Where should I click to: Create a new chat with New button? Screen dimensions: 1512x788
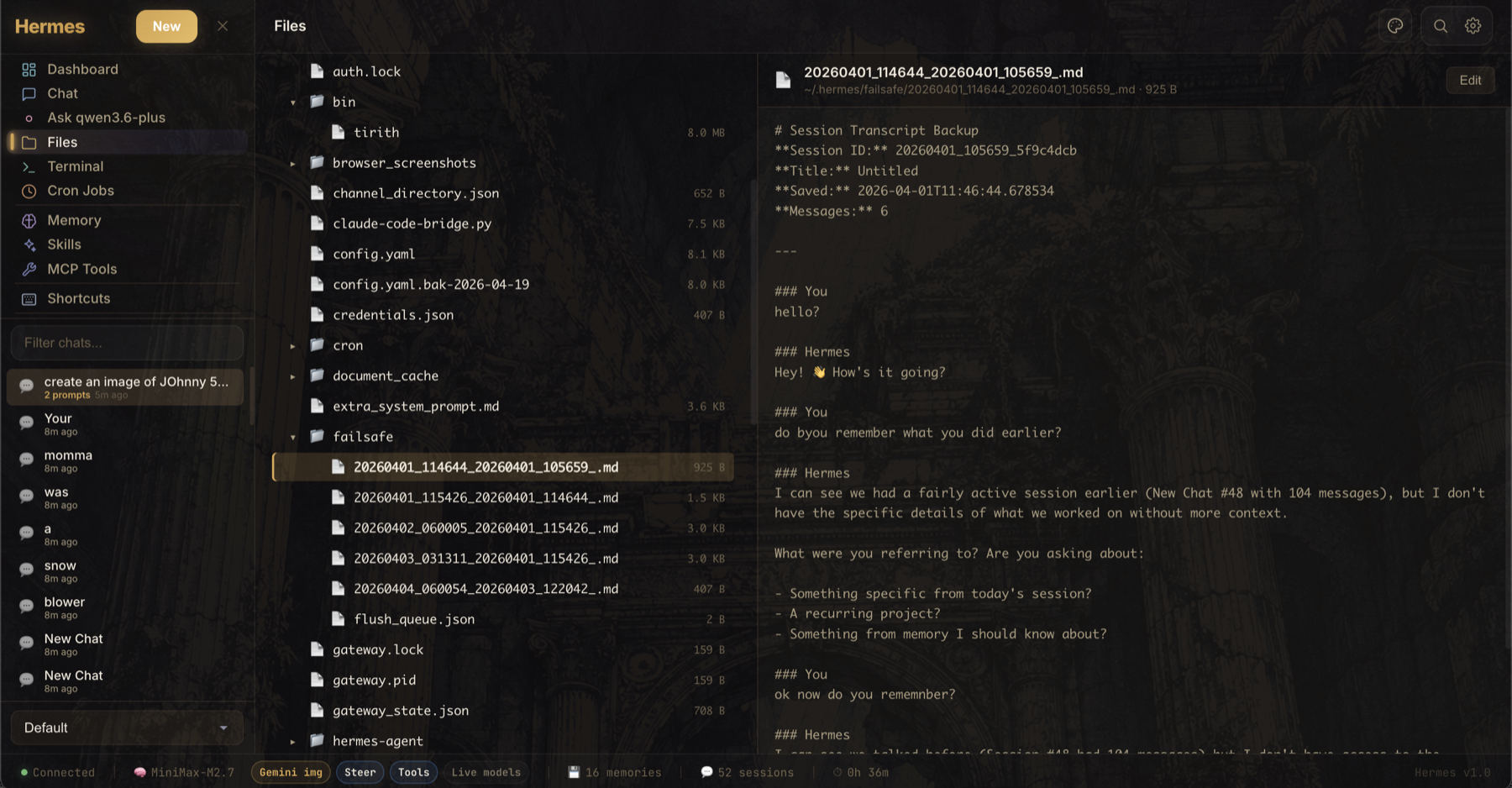tap(166, 26)
